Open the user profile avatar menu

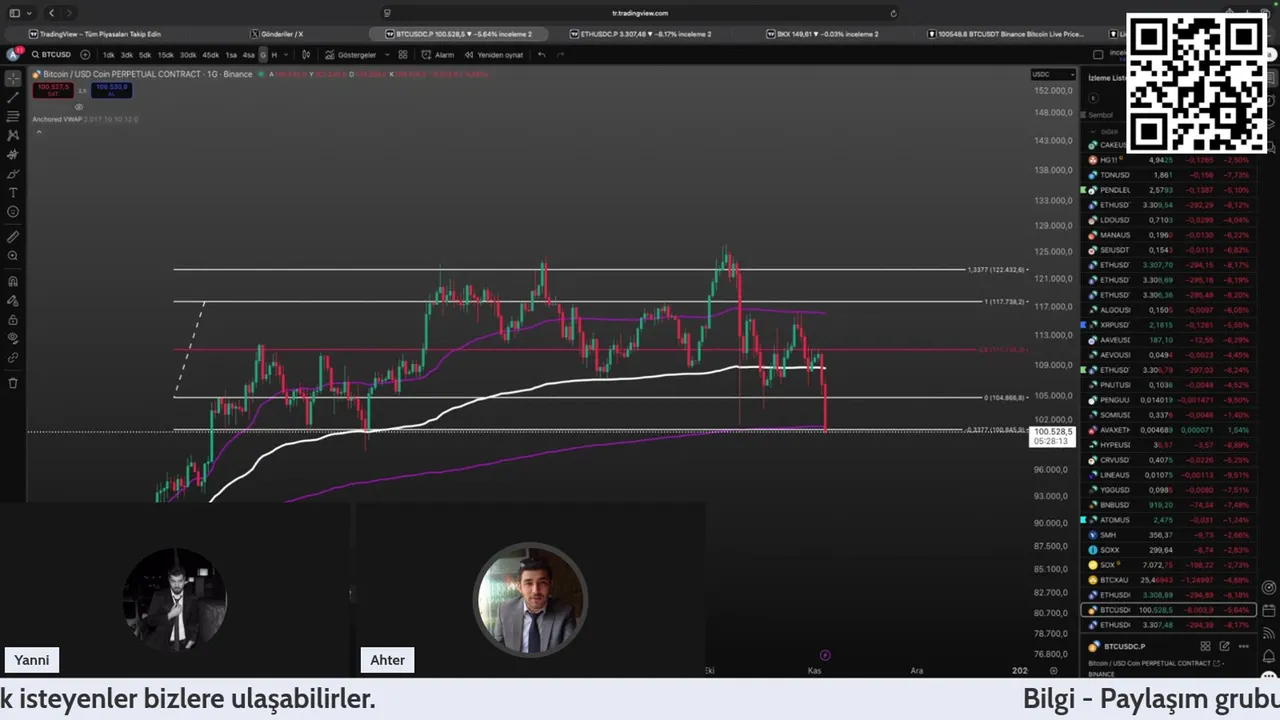click(x=13, y=54)
